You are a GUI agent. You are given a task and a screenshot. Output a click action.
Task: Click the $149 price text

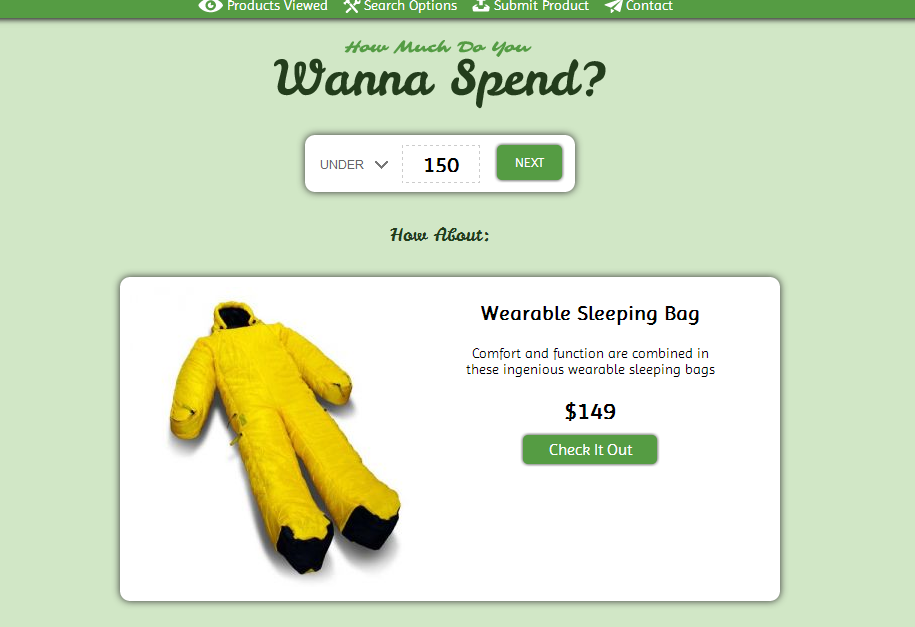(590, 412)
